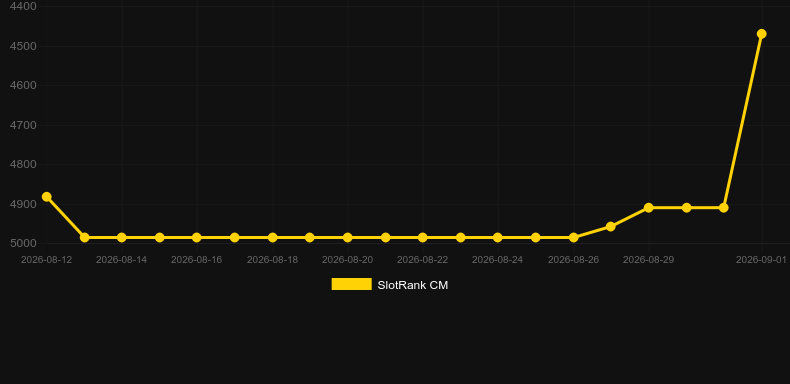Select the data point between 2026-08-14 and 2026-08-16

pos(160,237)
